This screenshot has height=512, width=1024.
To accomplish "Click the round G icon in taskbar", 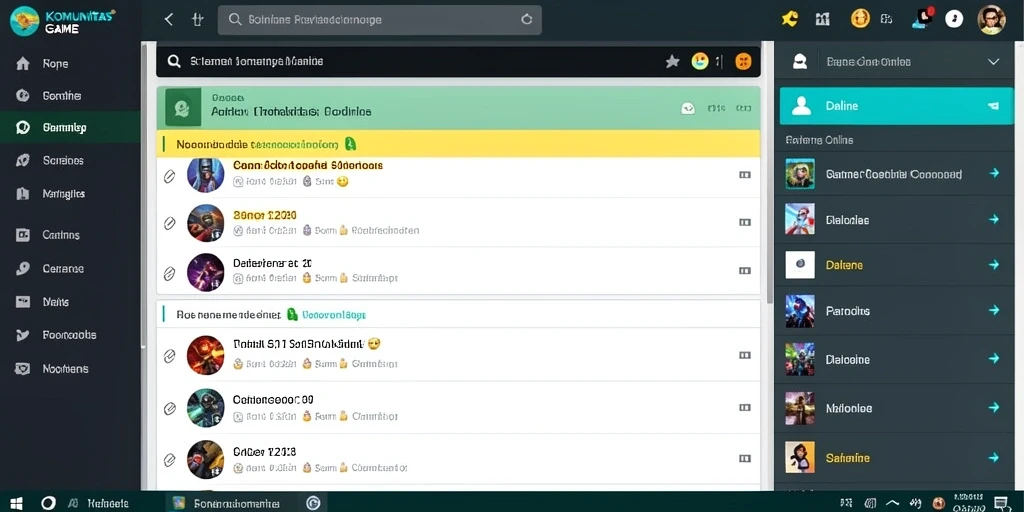I will (x=313, y=503).
